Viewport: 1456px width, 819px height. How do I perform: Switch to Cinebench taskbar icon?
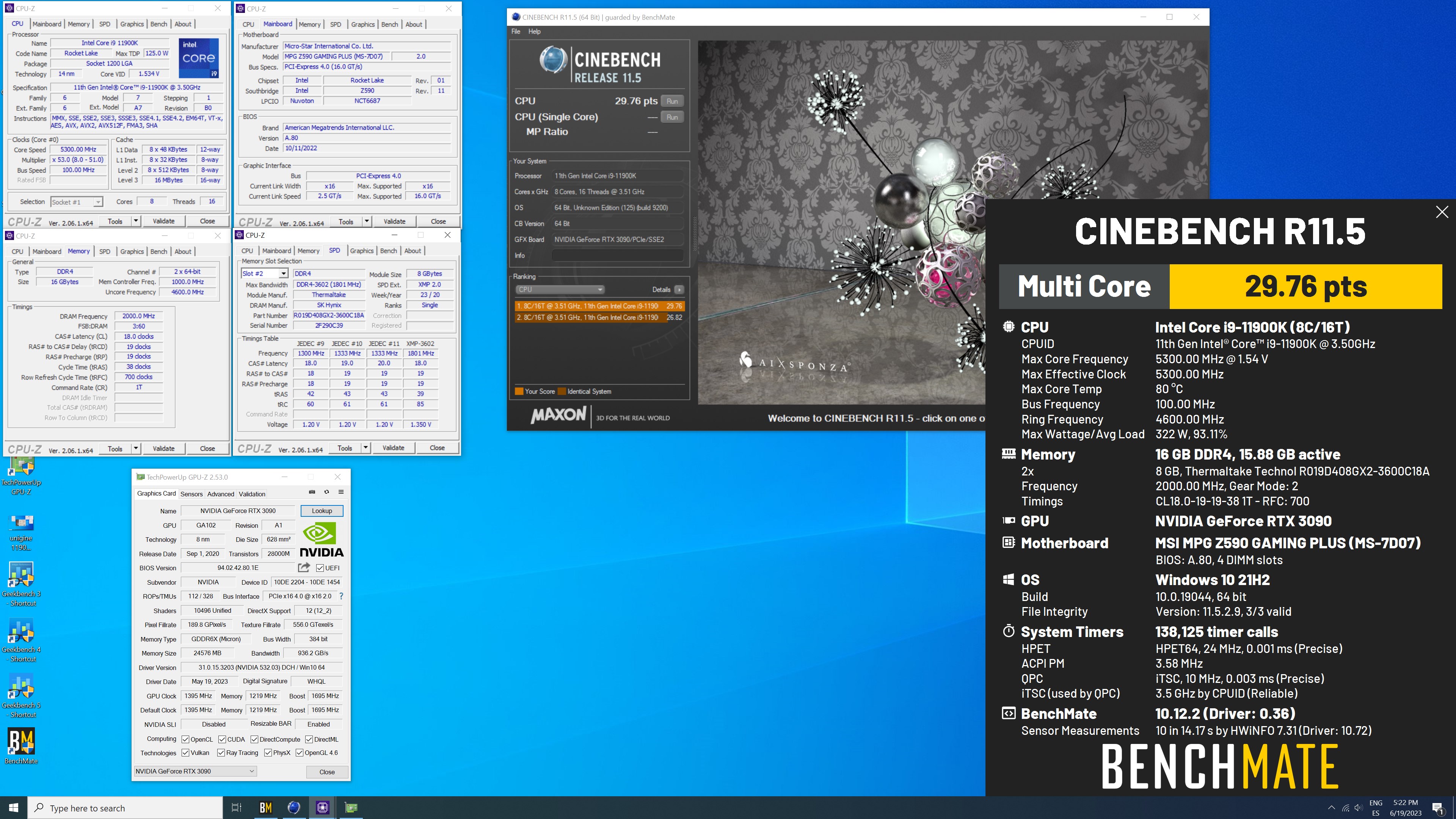[x=294, y=808]
